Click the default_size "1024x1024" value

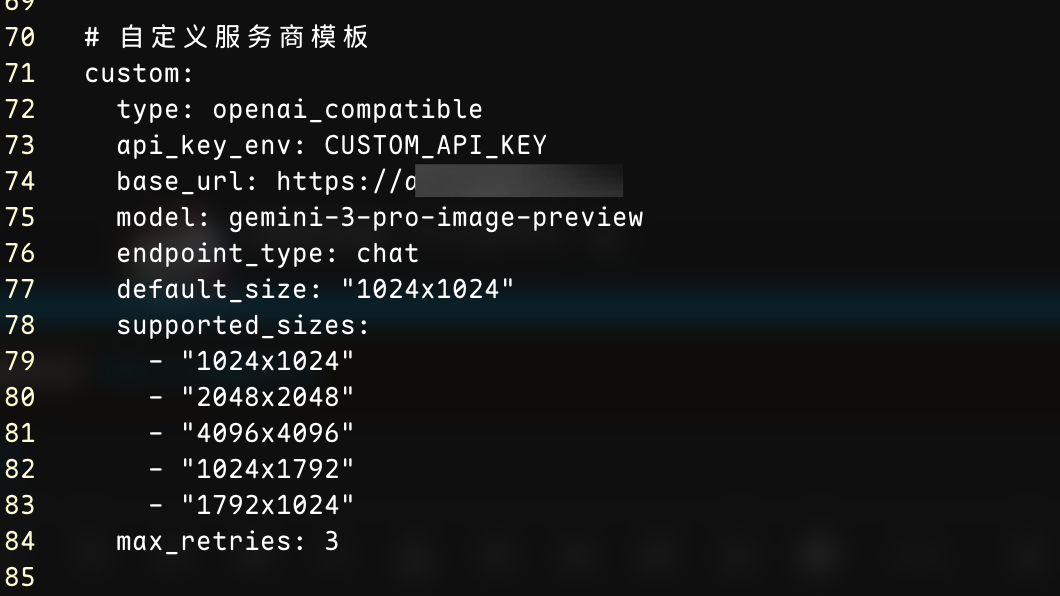click(427, 289)
